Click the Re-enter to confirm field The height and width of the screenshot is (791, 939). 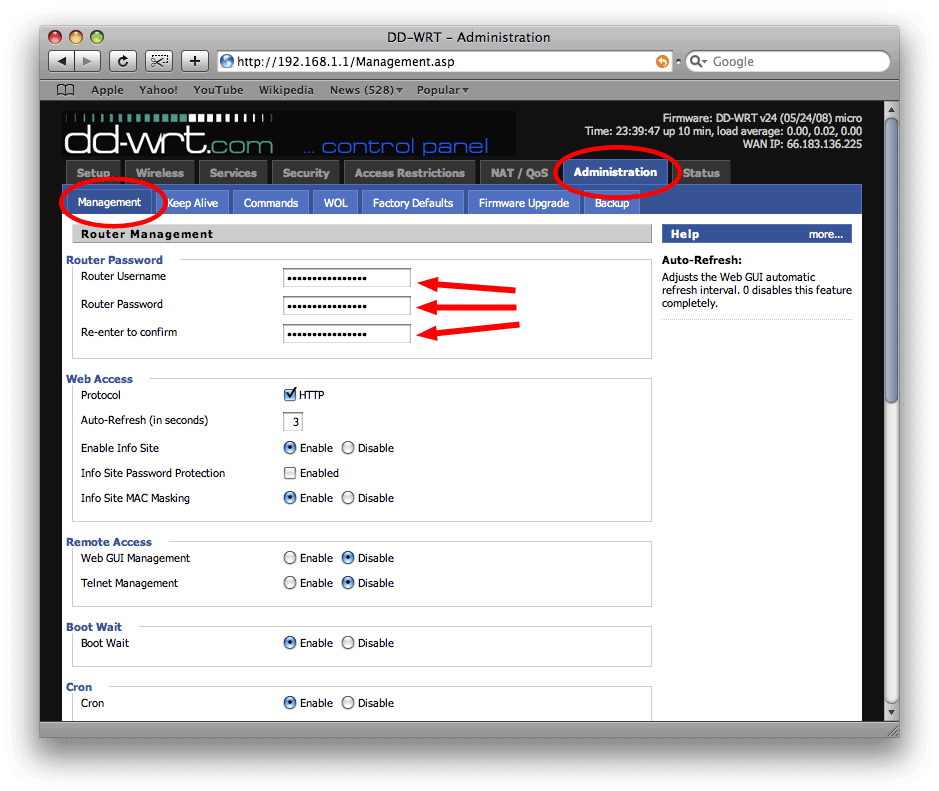(x=347, y=334)
